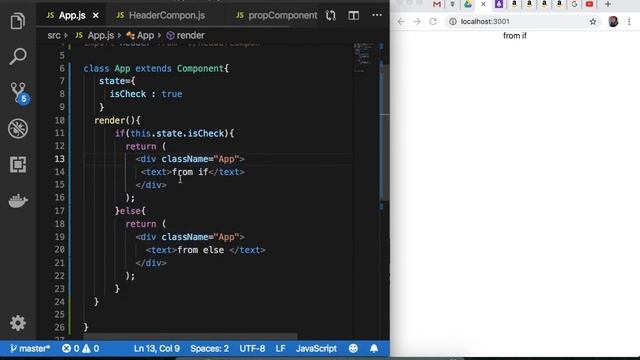The image size is (640, 360).
Task: Open the Docker whale icon
Action: coord(18,200)
